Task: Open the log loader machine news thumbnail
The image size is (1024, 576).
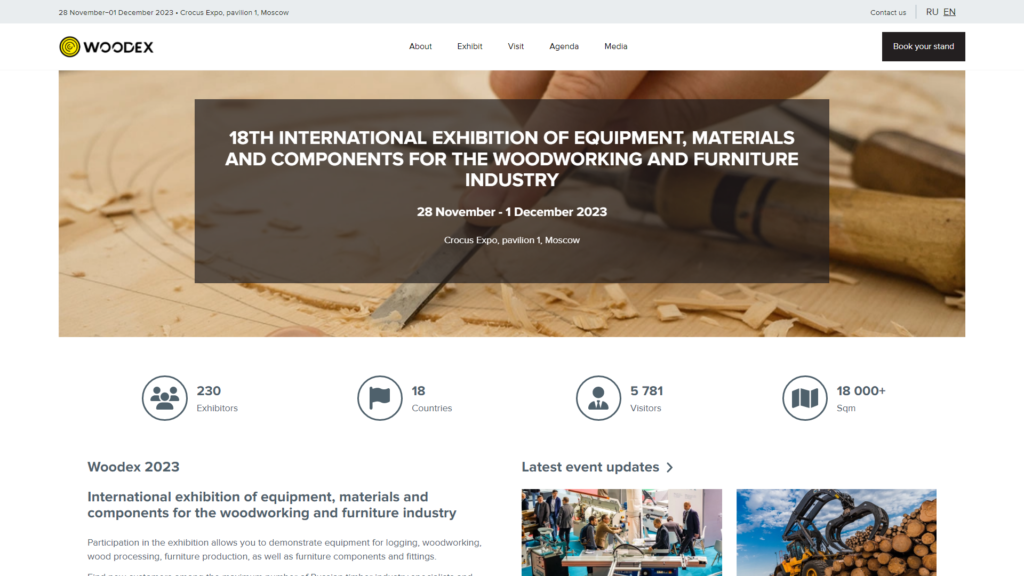Action: 836,532
